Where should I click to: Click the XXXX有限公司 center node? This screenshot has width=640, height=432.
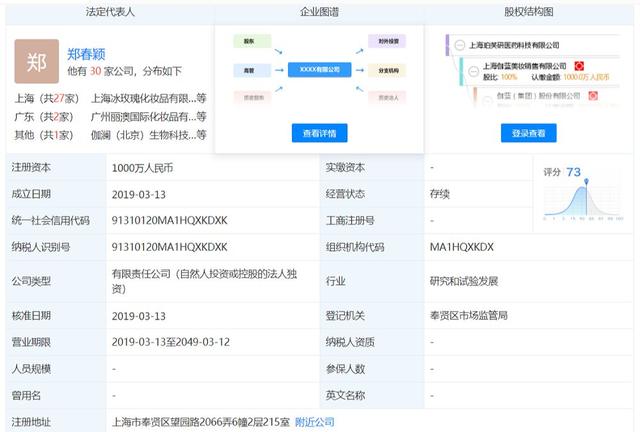[320, 70]
